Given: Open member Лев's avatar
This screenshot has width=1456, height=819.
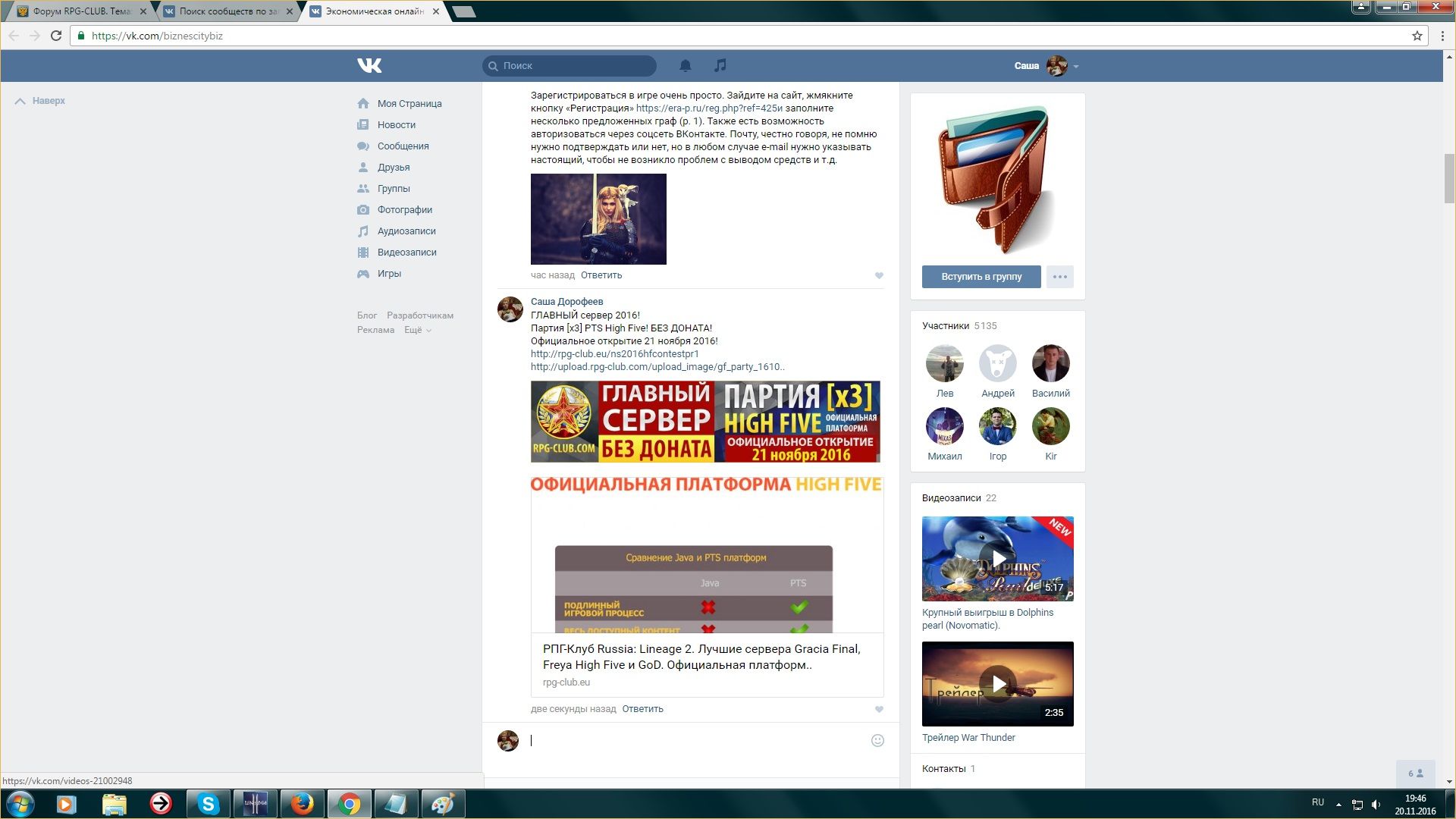Looking at the screenshot, I should (x=945, y=363).
